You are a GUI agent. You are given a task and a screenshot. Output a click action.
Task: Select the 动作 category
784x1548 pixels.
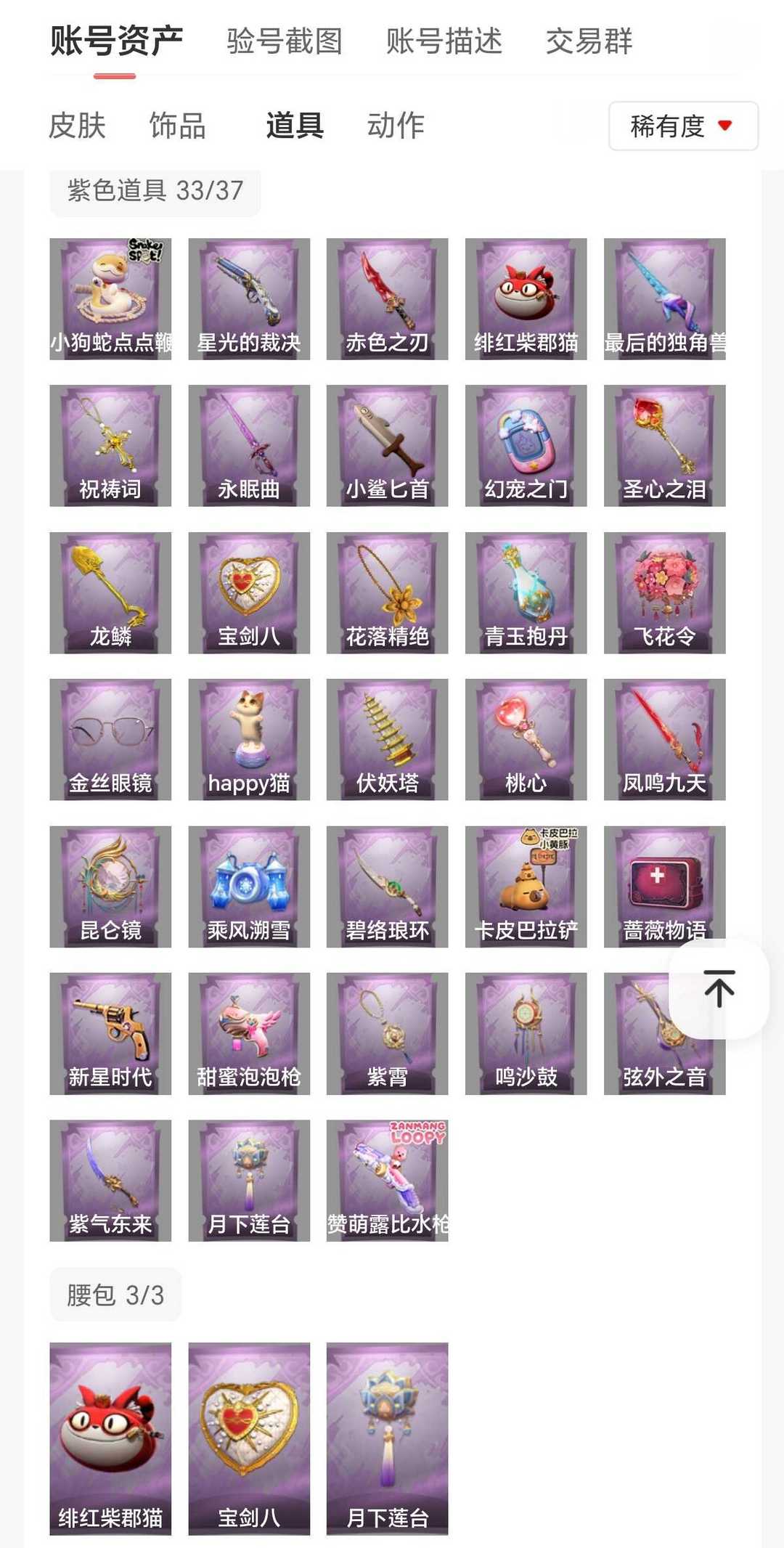396,126
